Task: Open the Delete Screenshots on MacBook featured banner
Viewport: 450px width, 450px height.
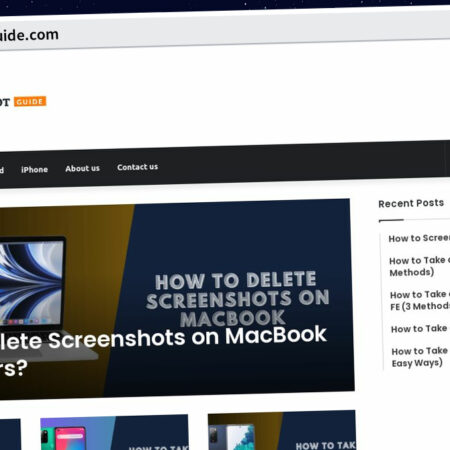Action: [177, 298]
